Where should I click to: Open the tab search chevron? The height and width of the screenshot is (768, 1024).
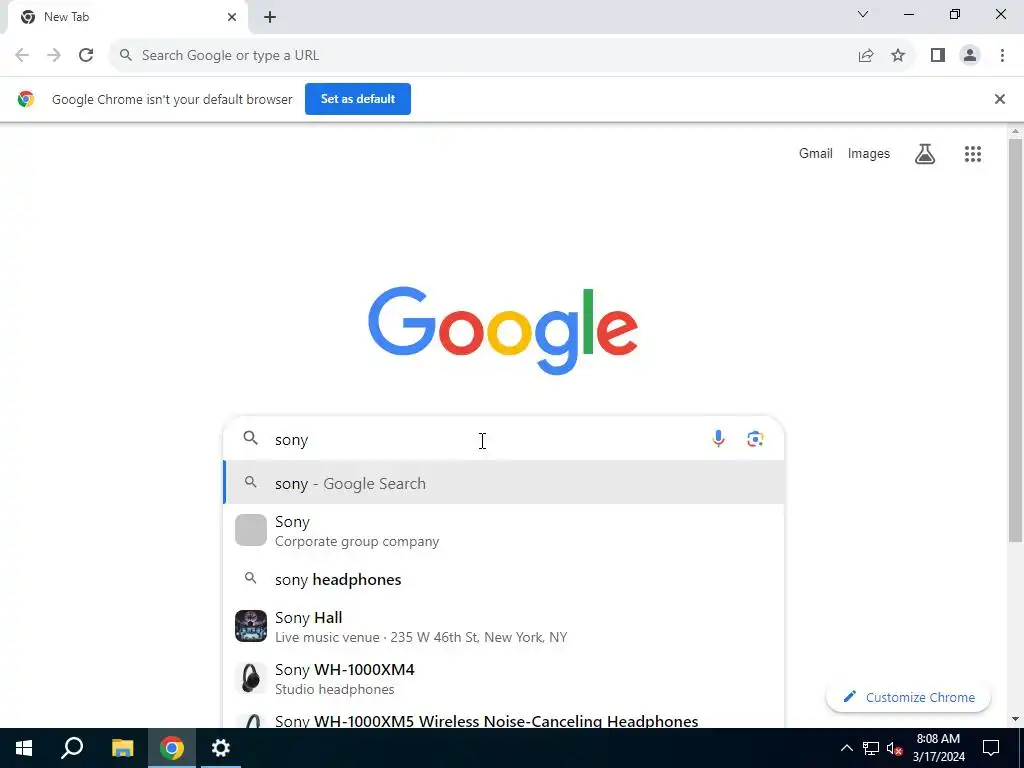tap(863, 14)
